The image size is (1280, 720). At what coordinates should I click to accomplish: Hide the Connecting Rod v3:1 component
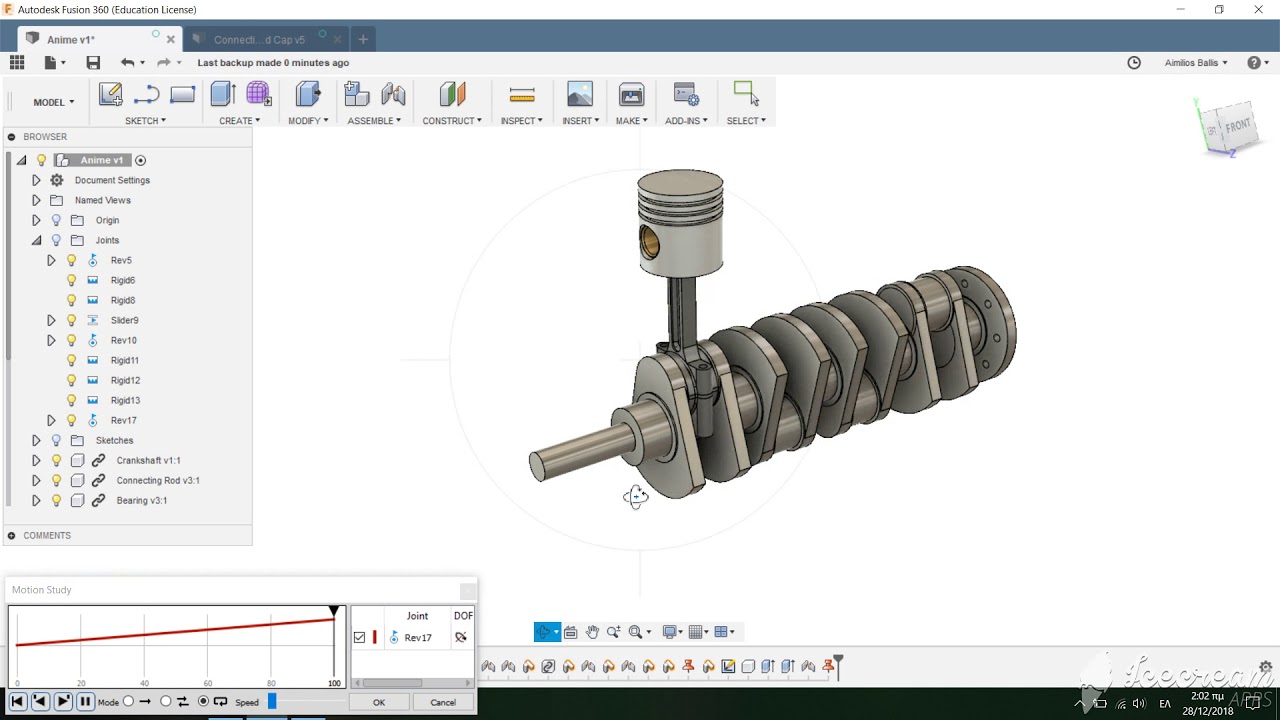pos(56,480)
